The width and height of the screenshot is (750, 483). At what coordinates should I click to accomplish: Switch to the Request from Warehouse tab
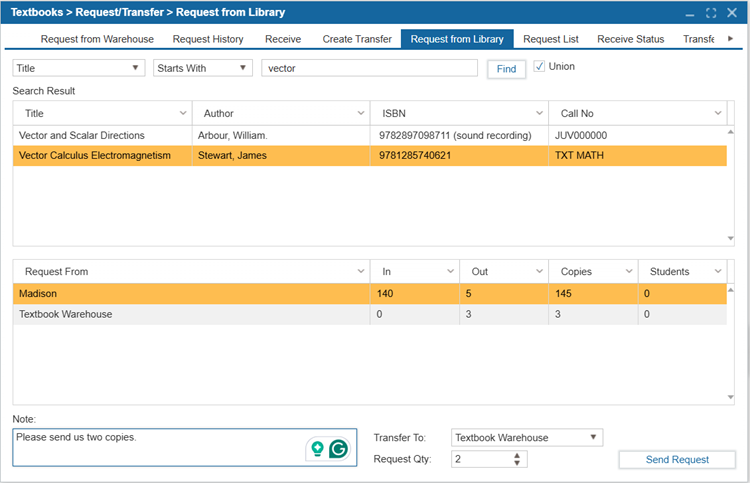tap(97, 39)
